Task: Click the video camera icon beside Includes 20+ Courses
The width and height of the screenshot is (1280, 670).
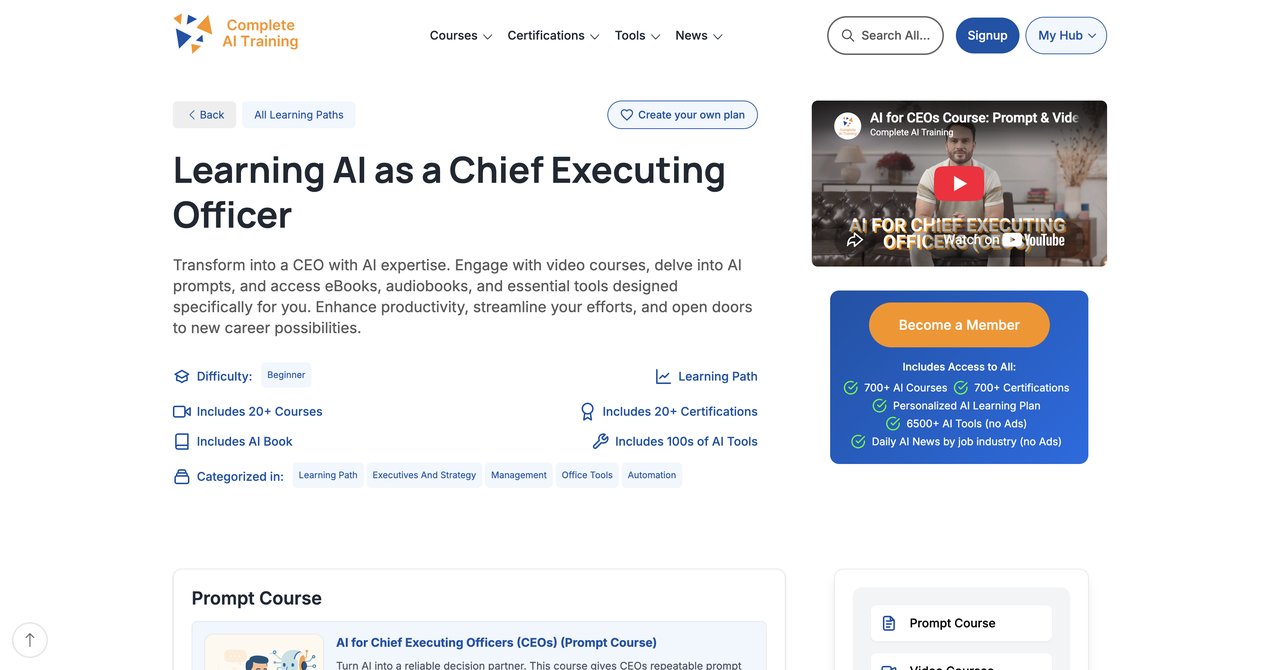Action: [182, 412]
